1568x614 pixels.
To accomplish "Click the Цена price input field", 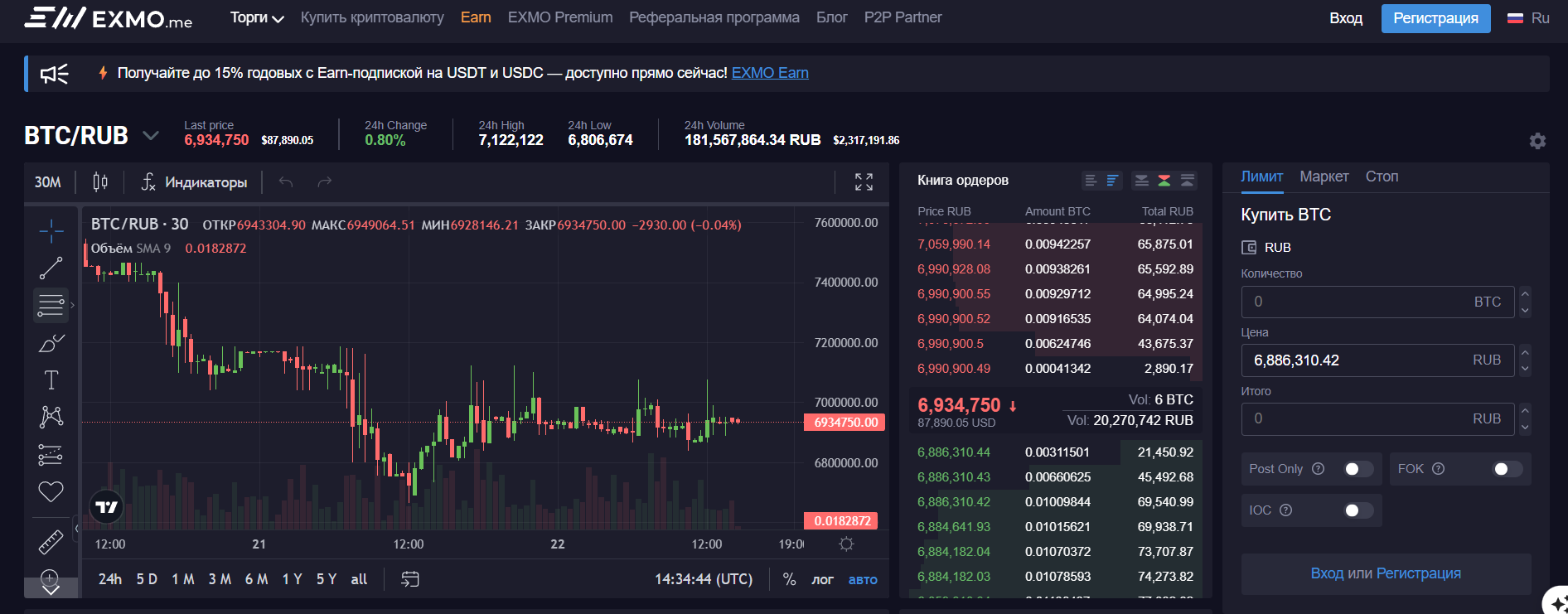I will click(x=1359, y=360).
